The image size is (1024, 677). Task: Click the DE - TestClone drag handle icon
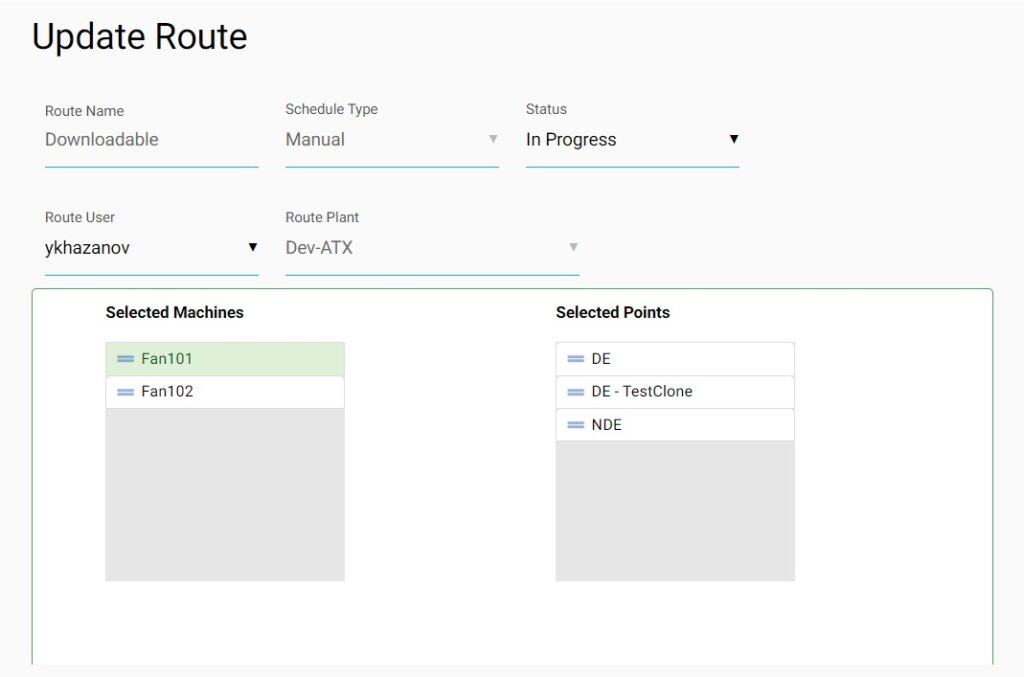click(575, 392)
